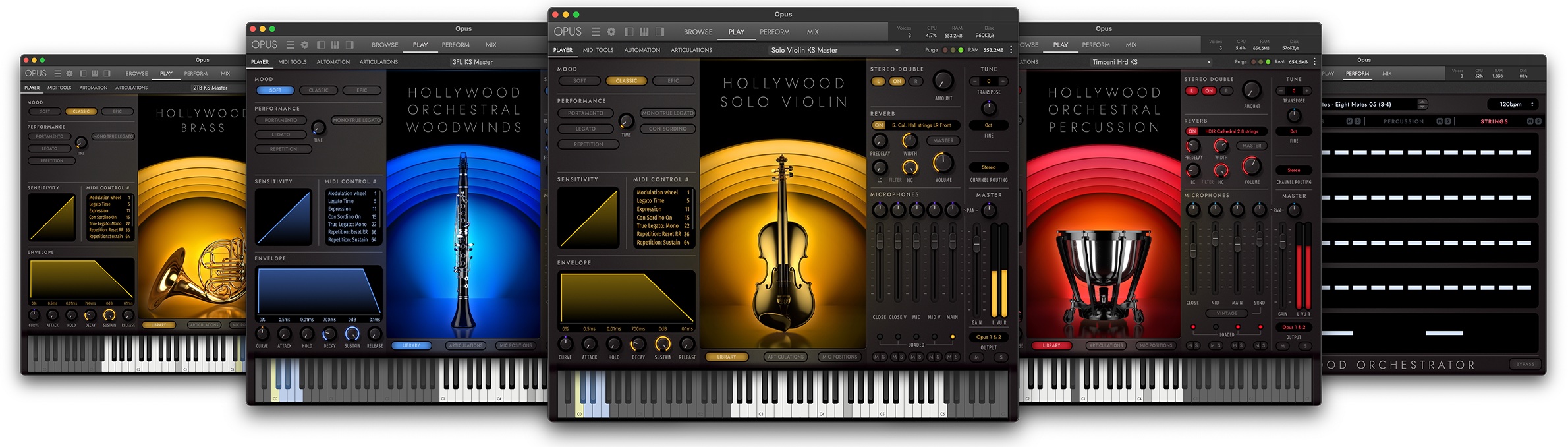Click Library button in Woodwinds window
1568x447 pixels.
click(411, 345)
